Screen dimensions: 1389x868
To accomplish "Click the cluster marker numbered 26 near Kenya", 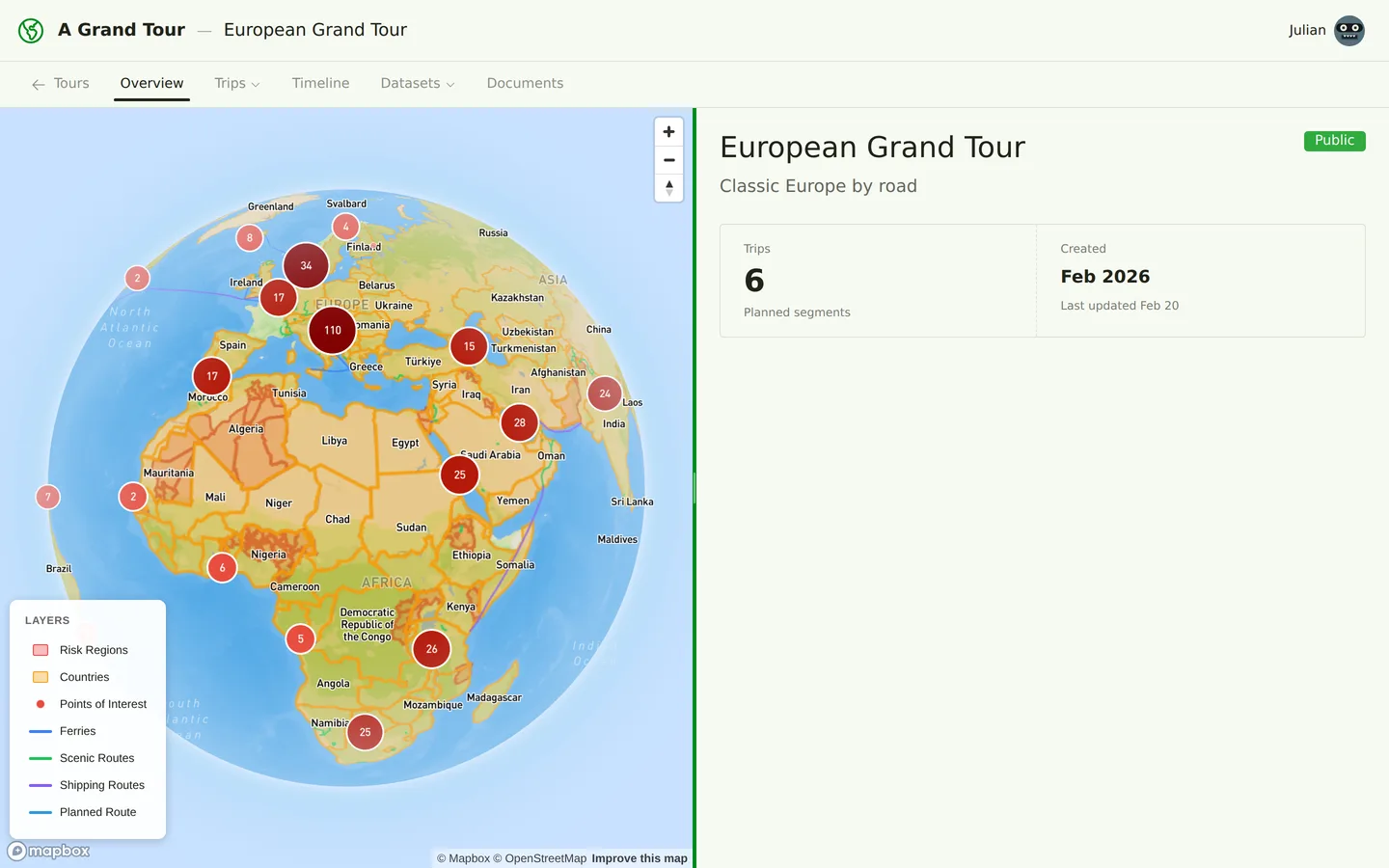I will coord(431,649).
